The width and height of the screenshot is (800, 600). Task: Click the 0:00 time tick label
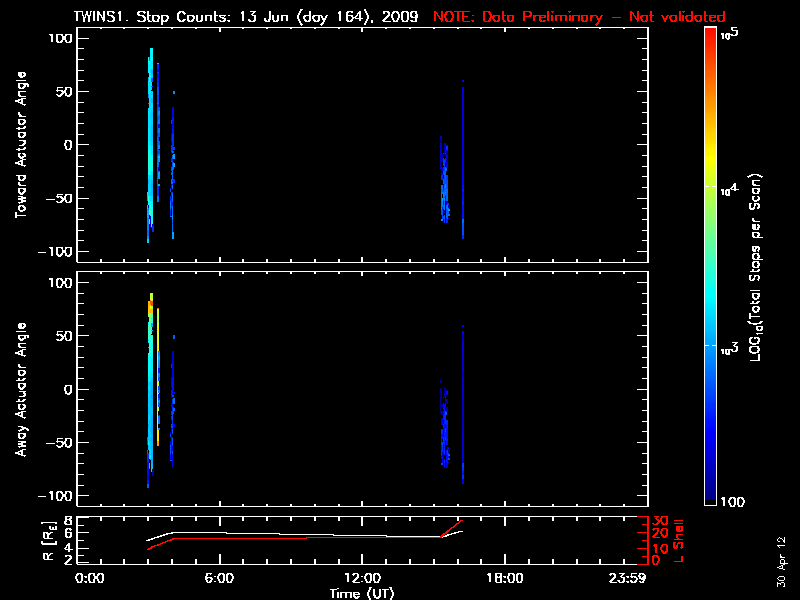pyautogui.click(x=90, y=579)
